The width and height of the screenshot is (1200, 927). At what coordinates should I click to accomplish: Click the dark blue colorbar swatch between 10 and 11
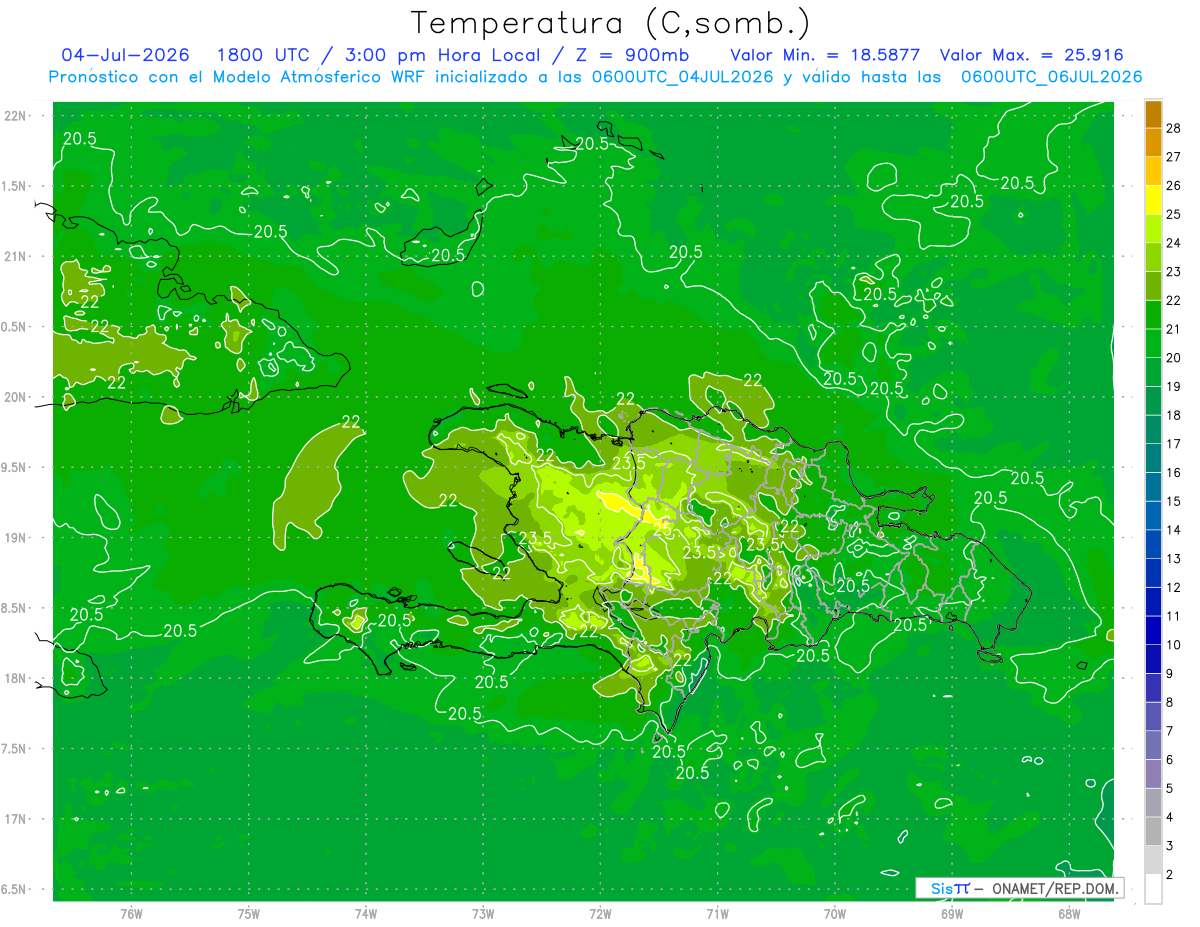tap(1153, 630)
